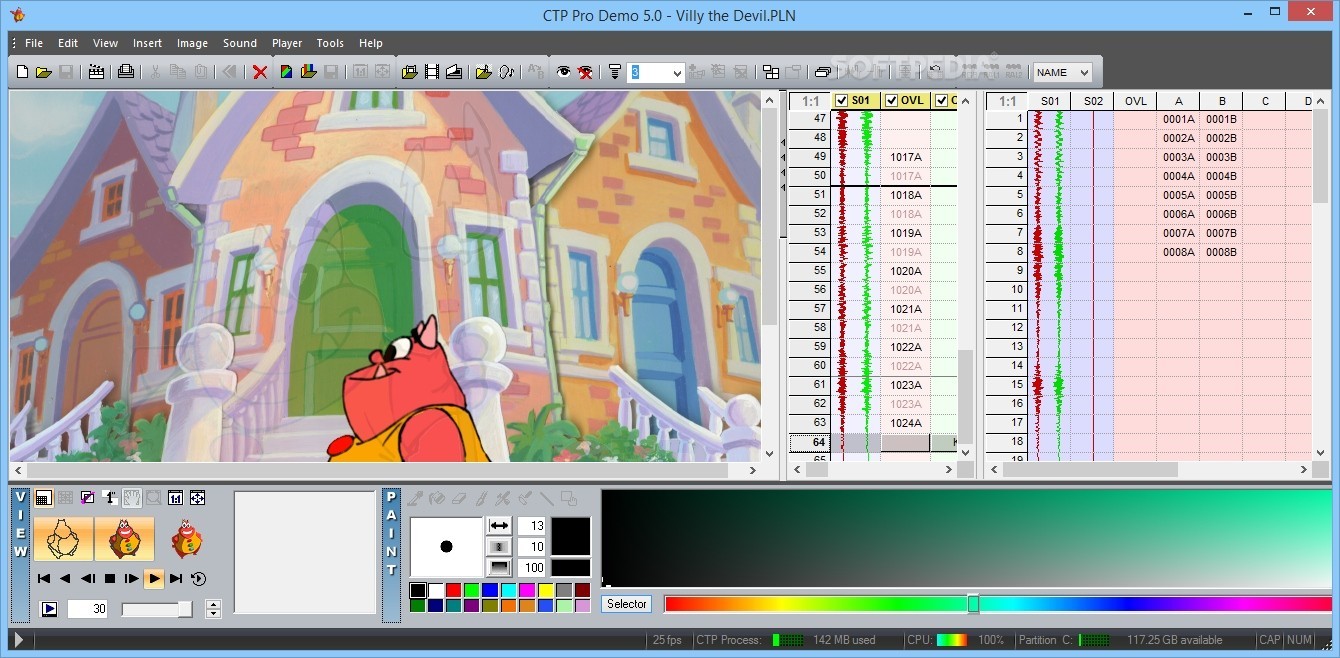The width and height of the screenshot is (1340, 658).
Task: Click the red X delete icon
Action: point(260,72)
